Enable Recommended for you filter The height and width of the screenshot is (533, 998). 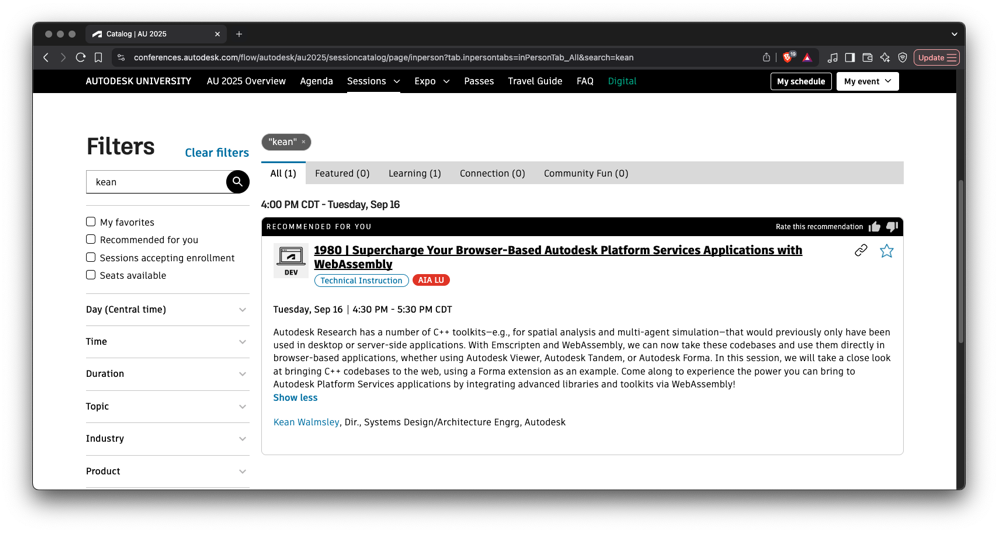pos(91,240)
